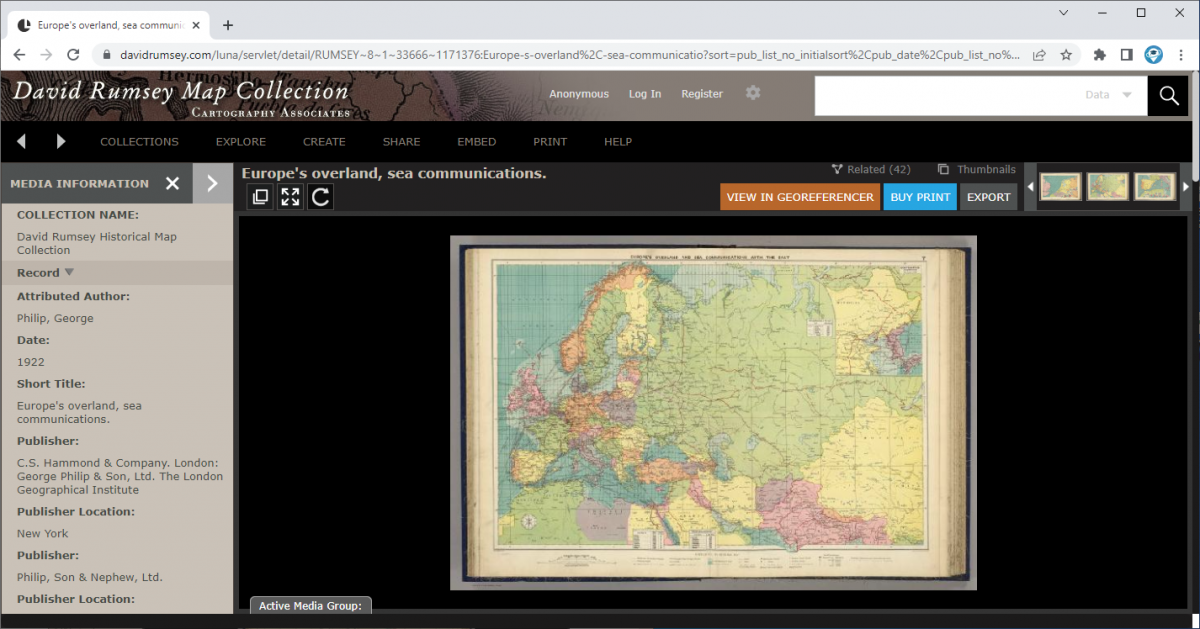
Task: Expand the panel using the right arrow toggle
Action: [x=210, y=183]
